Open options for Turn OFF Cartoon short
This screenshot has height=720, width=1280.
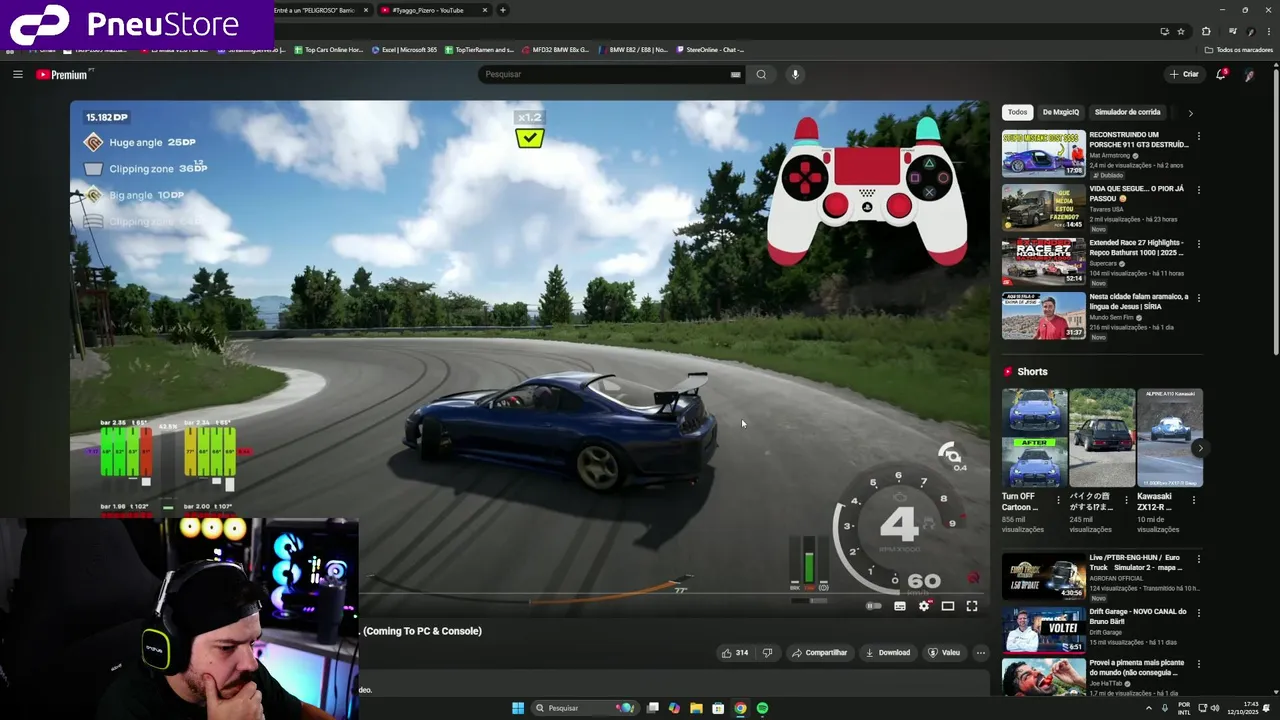1059,499
